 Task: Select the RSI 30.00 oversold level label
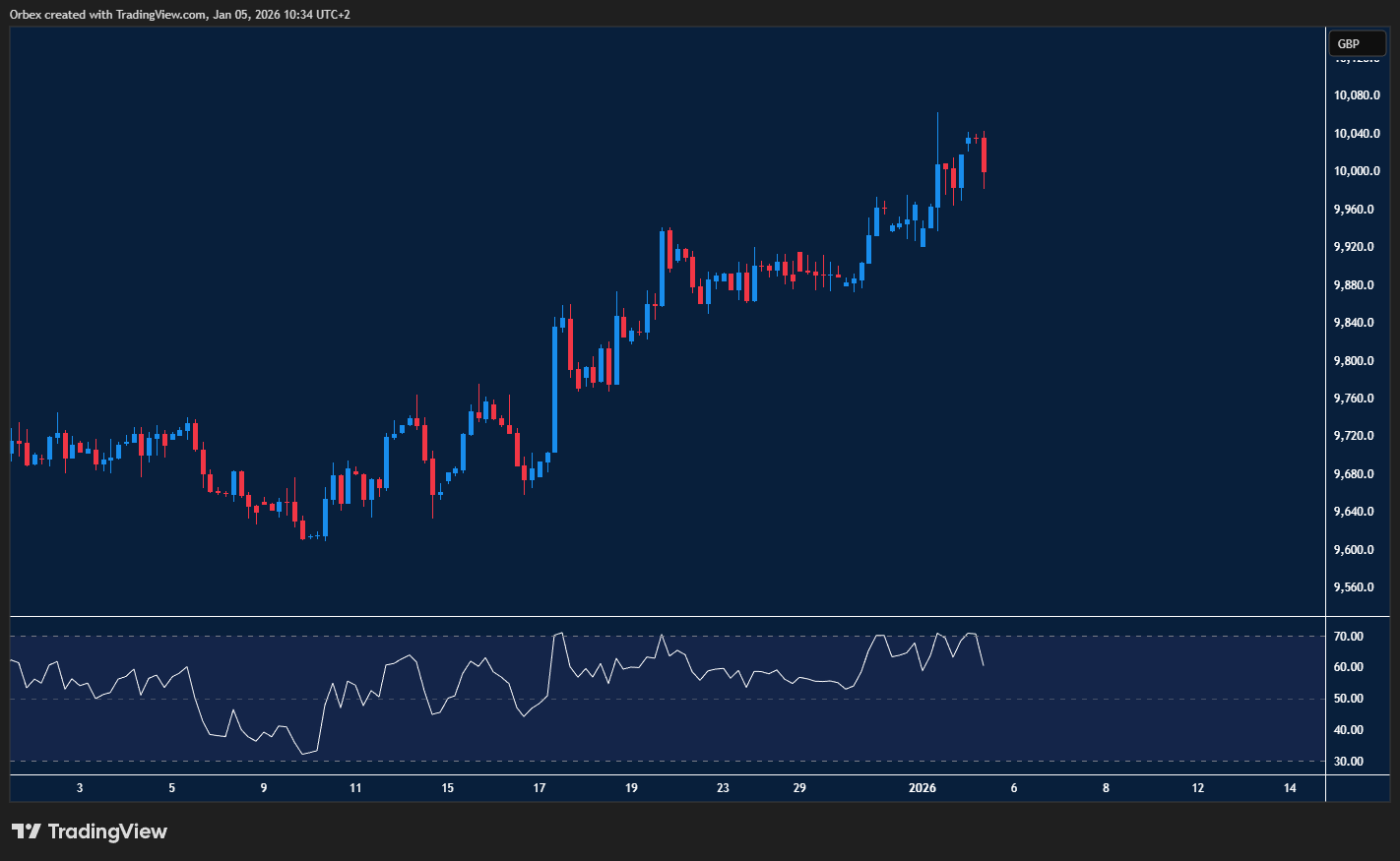click(1348, 762)
